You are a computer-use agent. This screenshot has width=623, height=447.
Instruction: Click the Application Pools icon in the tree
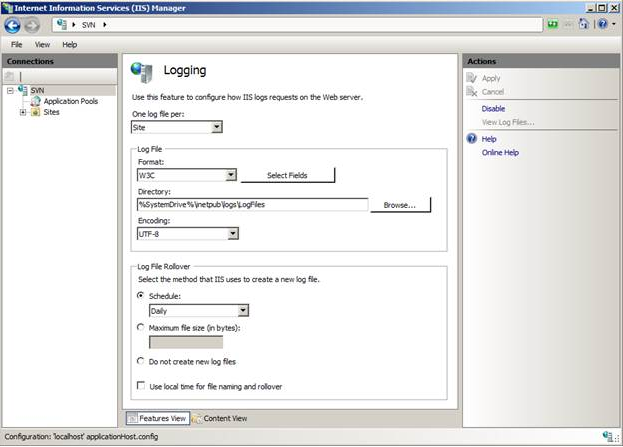click(36, 101)
